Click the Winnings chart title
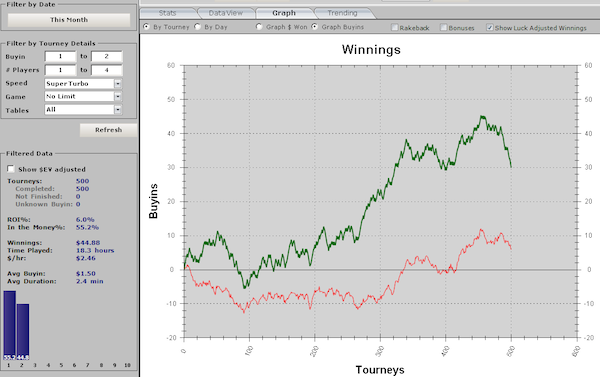 click(x=371, y=50)
